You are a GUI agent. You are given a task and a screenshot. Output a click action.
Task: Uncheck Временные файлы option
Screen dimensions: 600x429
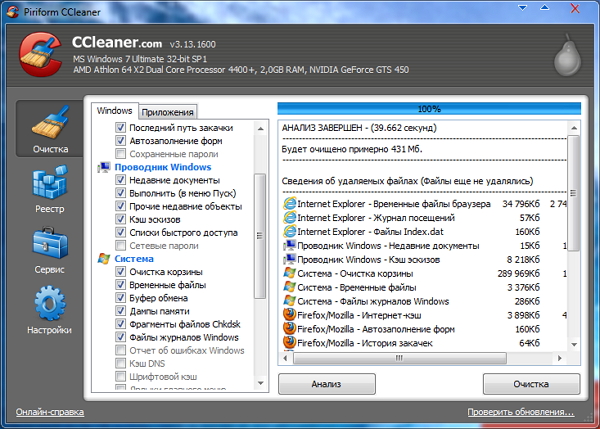click(x=121, y=285)
